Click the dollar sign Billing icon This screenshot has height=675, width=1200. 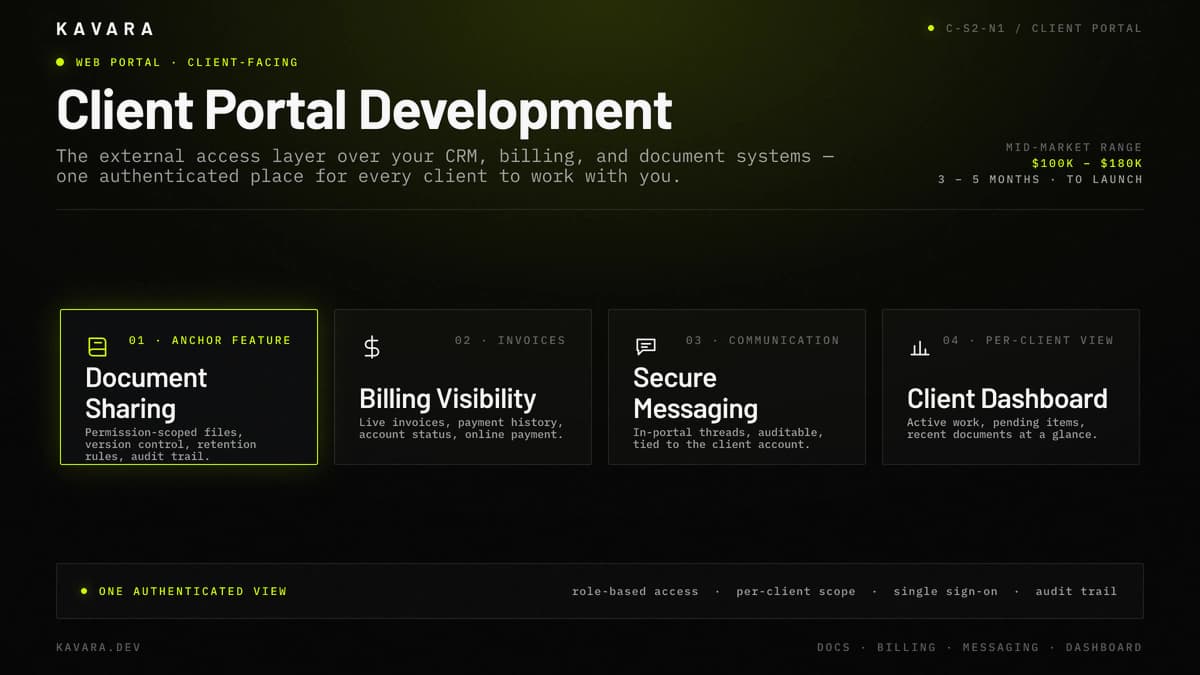371,347
